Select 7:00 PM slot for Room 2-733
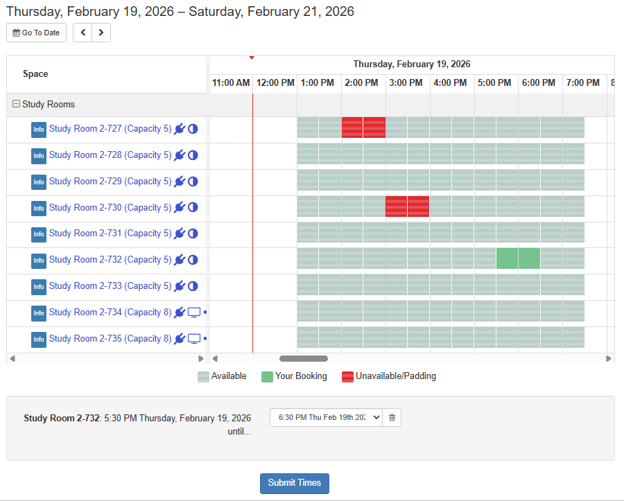The height and width of the screenshot is (501, 624). pyautogui.click(x=573, y=285)
